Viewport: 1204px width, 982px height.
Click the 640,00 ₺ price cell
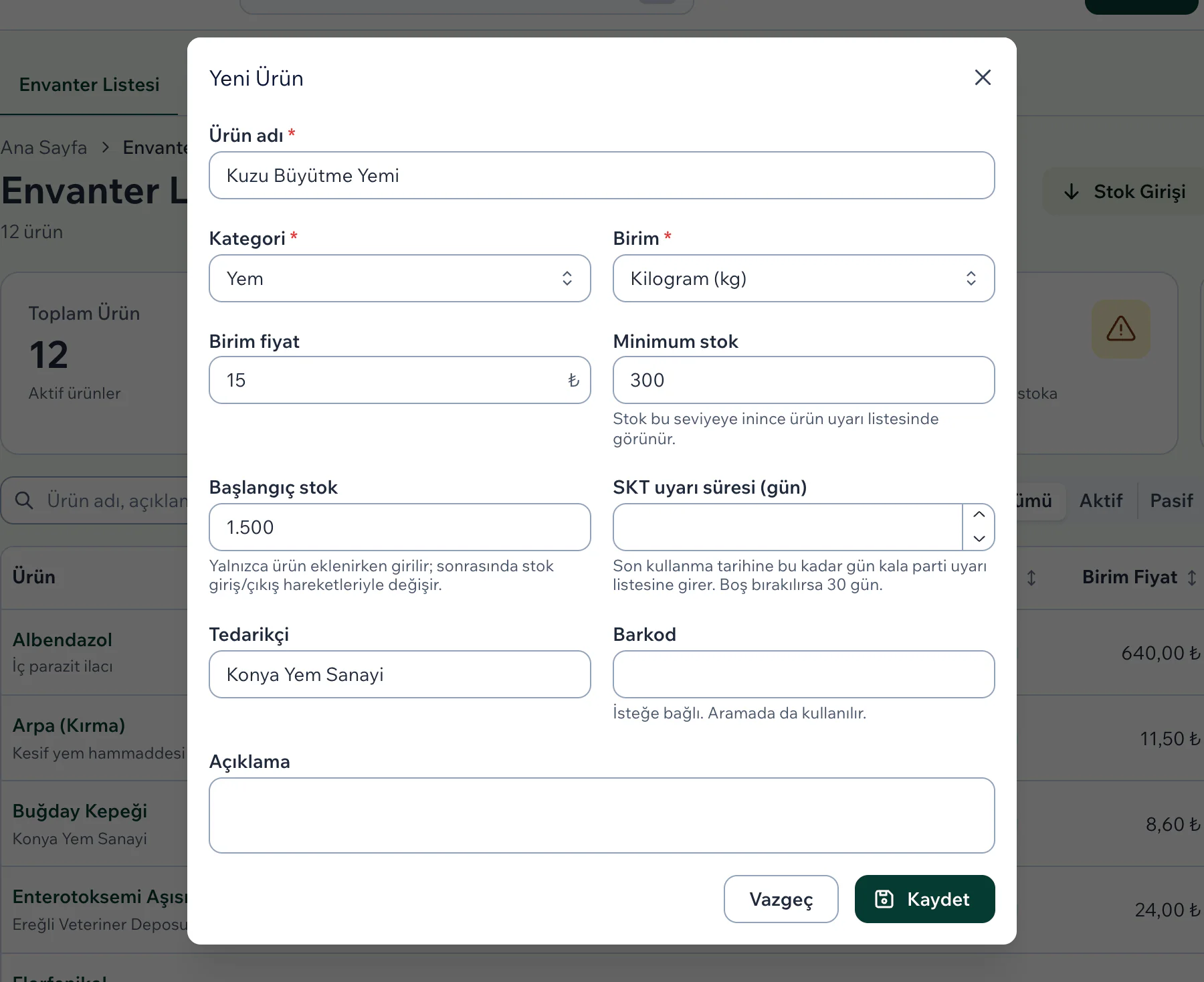1161,653
